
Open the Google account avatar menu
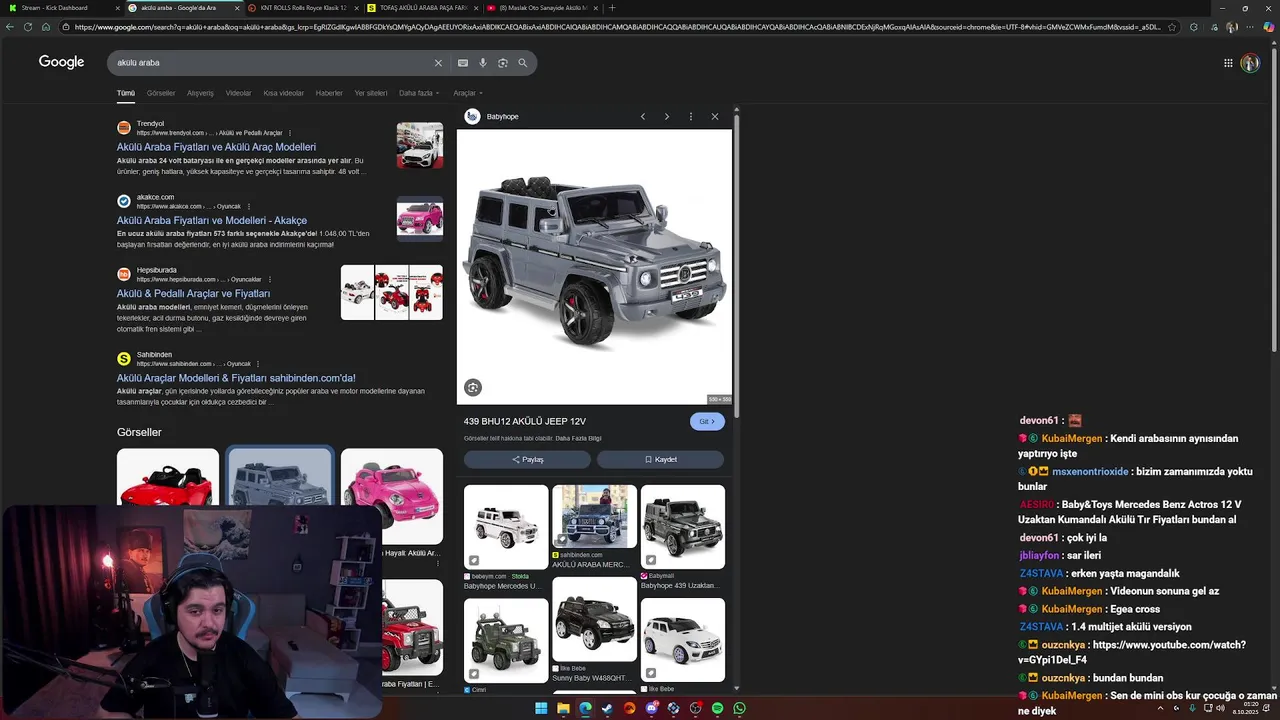coord(1250,63)
